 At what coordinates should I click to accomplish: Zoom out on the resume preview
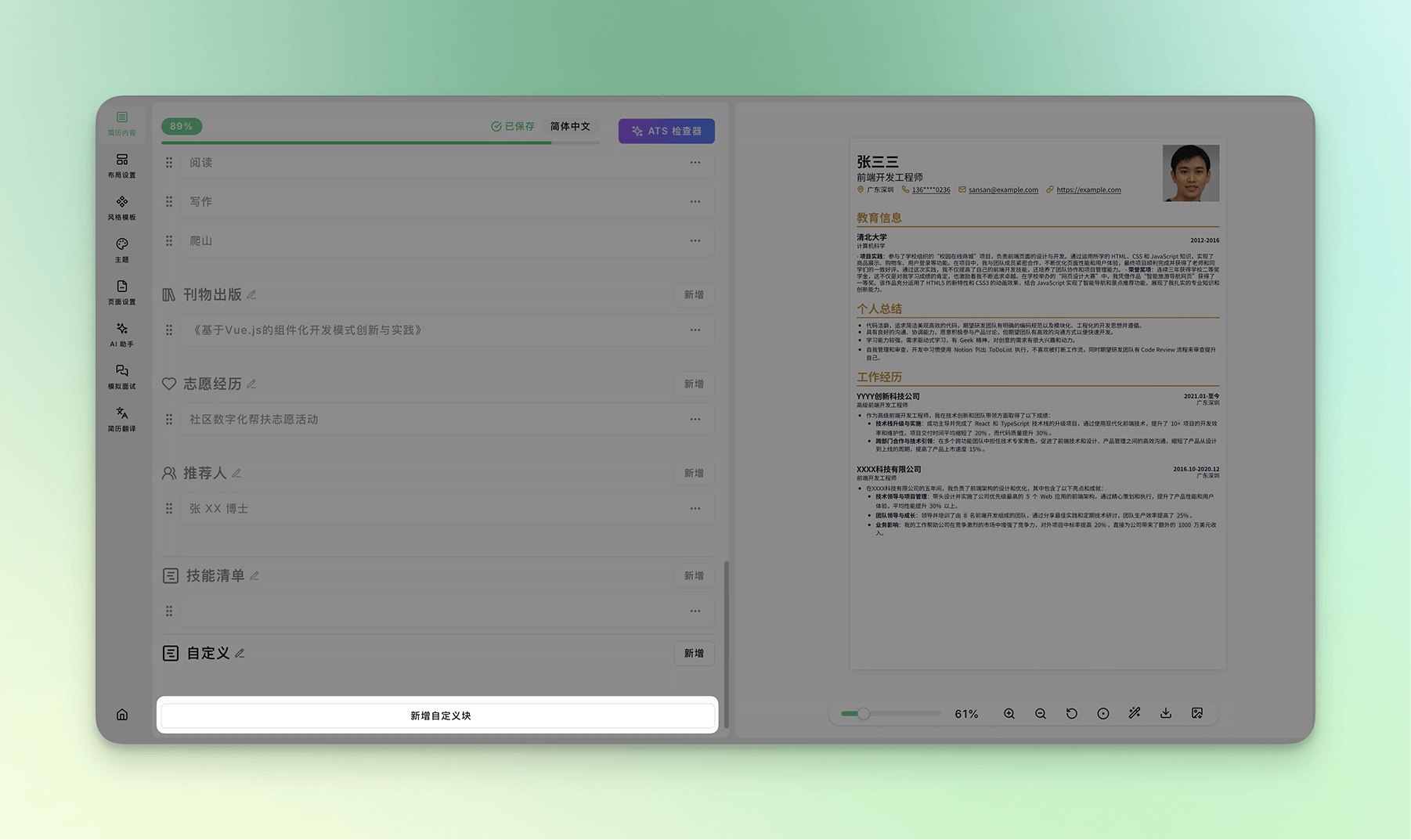1041,713
